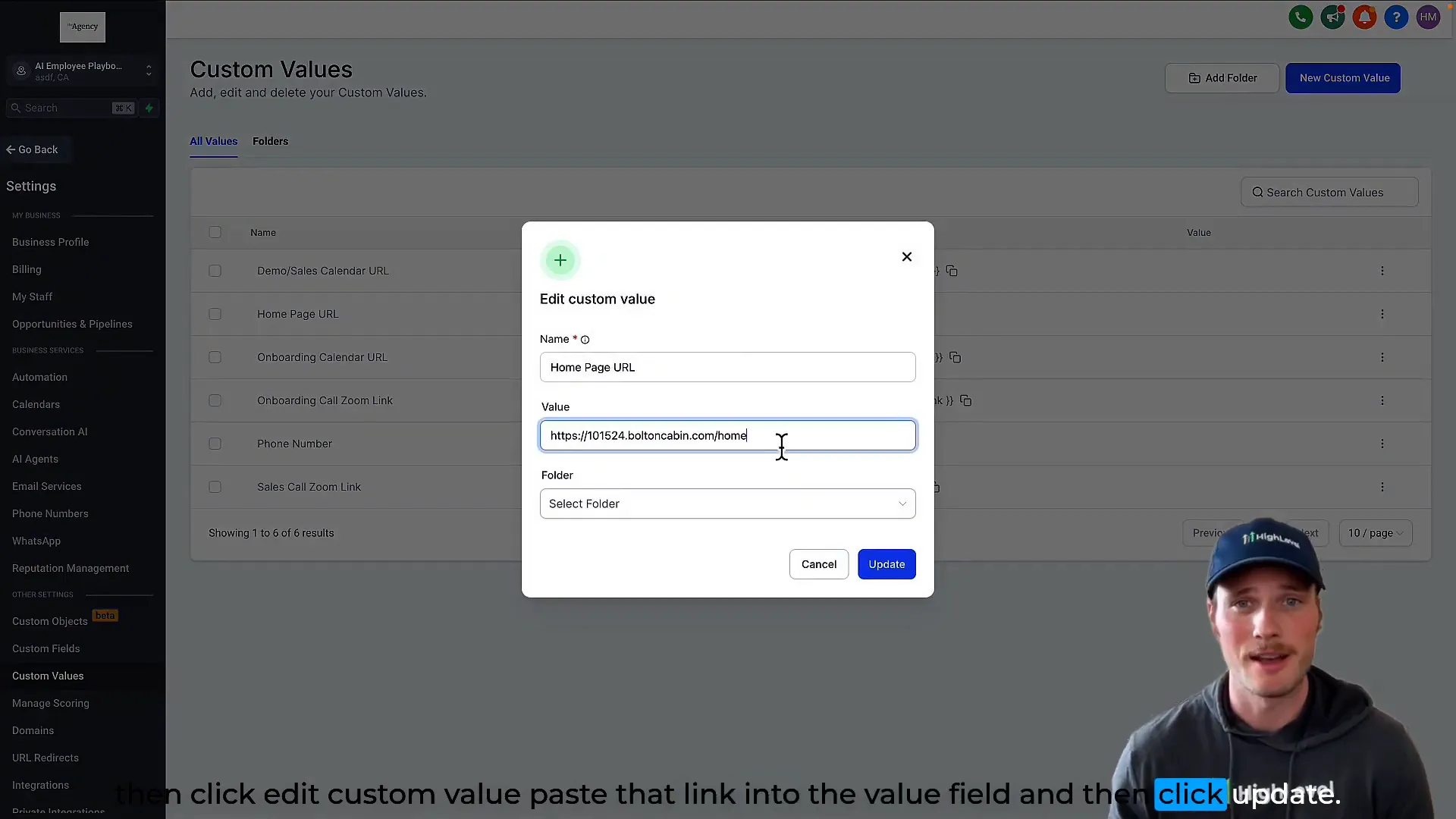The image size is (1456, 819).
Task: Open actions menu for Home Page URL
Action: (x=1382, y=314)
